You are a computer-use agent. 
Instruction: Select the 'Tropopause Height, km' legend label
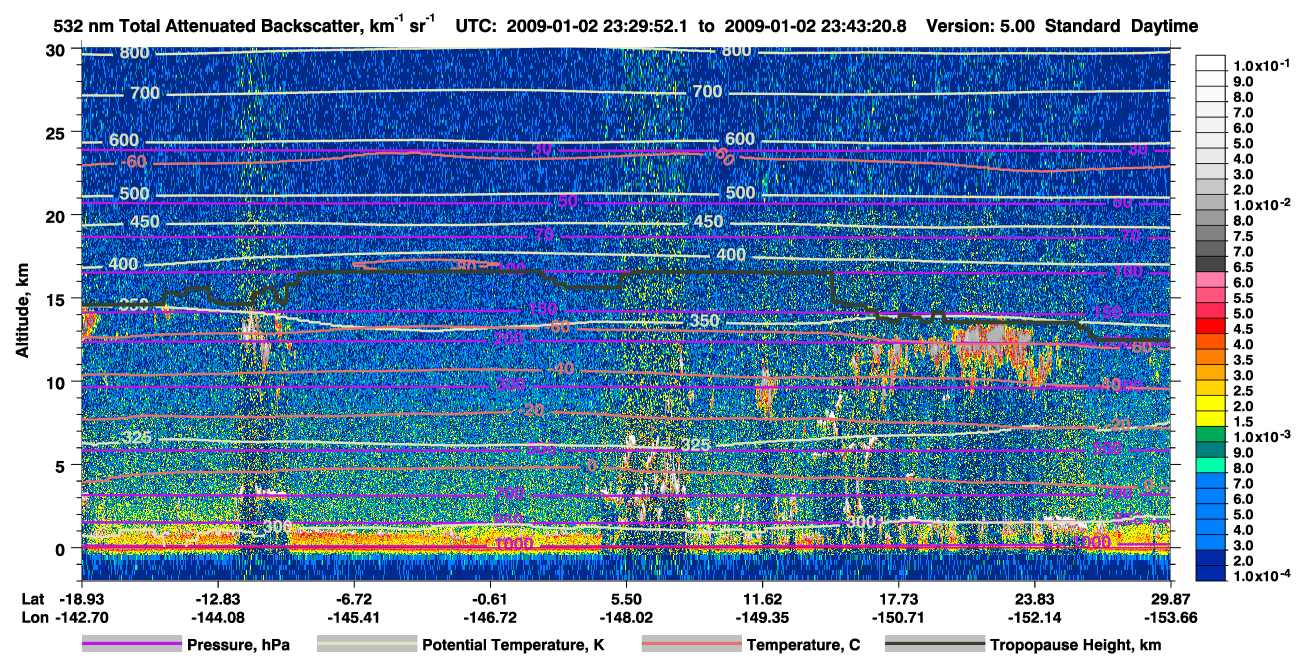click(1075, 646)
